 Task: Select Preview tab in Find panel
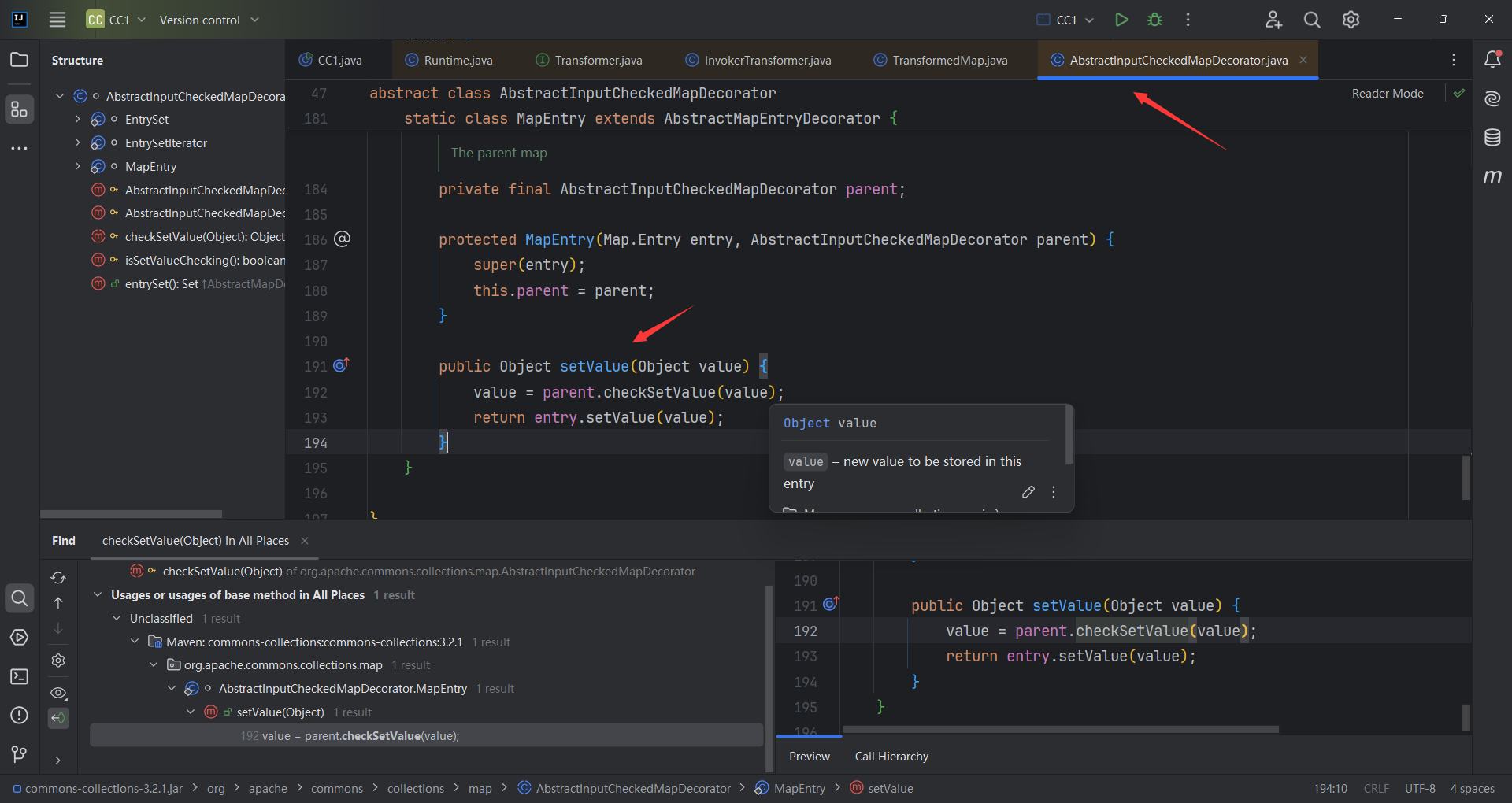(809, 757)
